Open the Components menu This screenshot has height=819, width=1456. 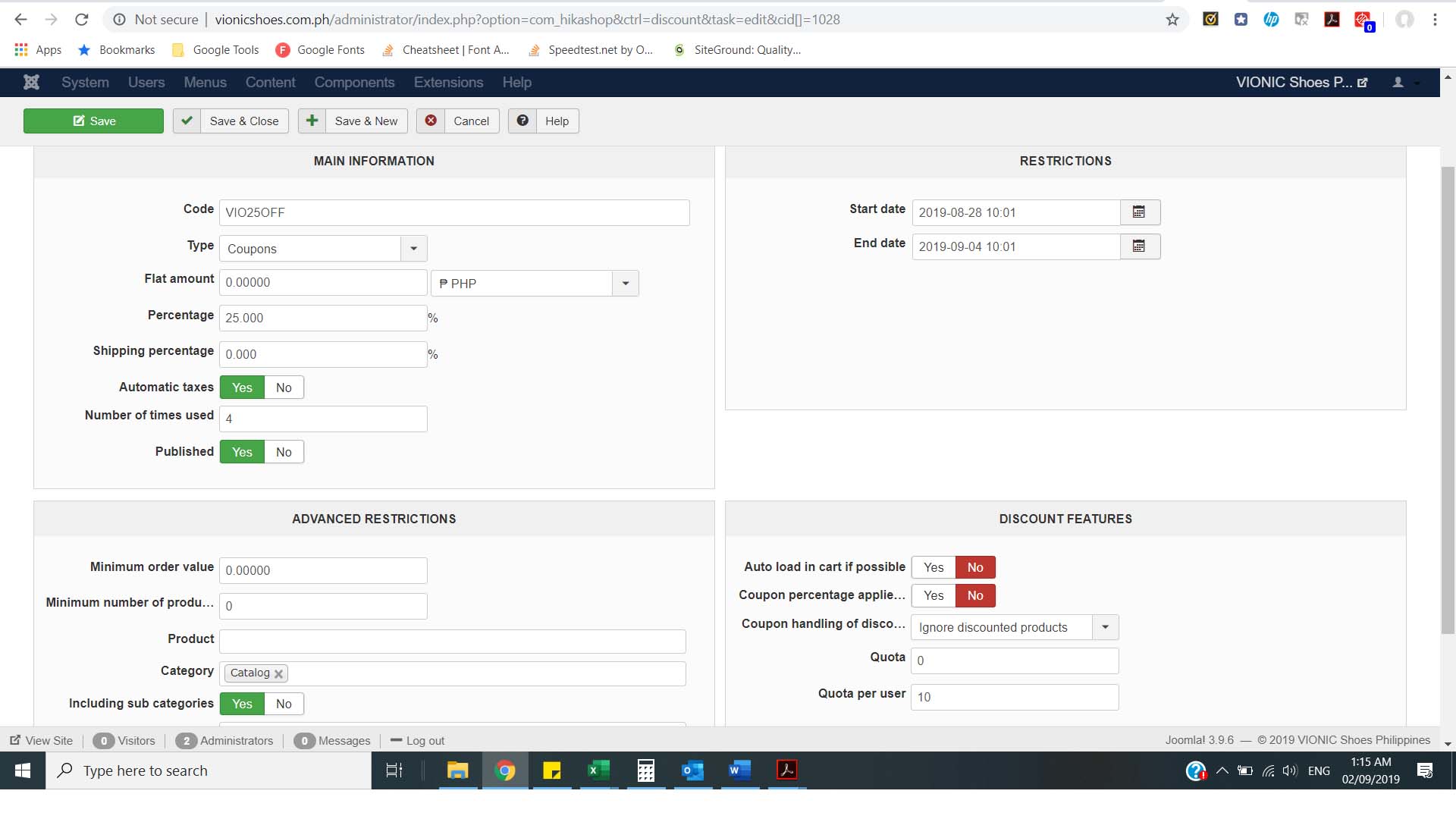pos(354,82)
